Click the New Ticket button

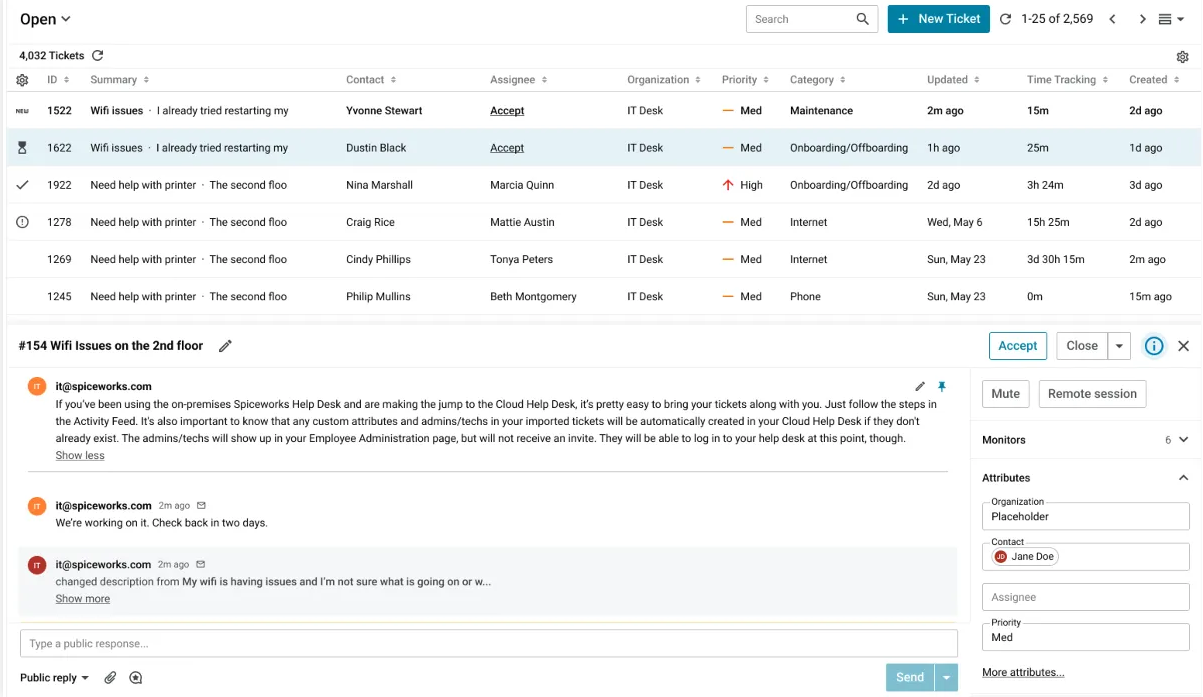tap(938, 19)
